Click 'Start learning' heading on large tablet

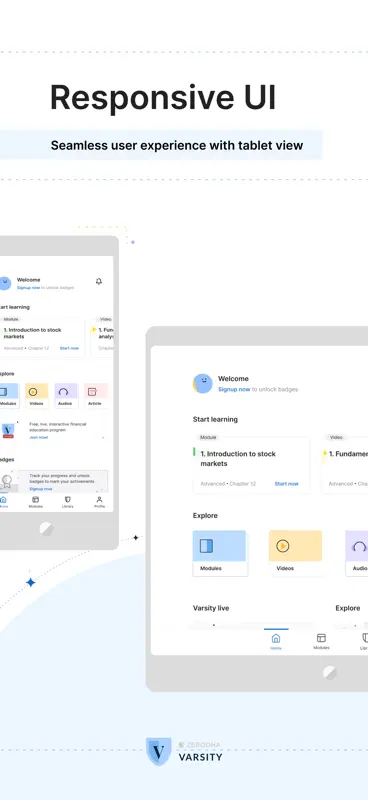coord(215,419)
